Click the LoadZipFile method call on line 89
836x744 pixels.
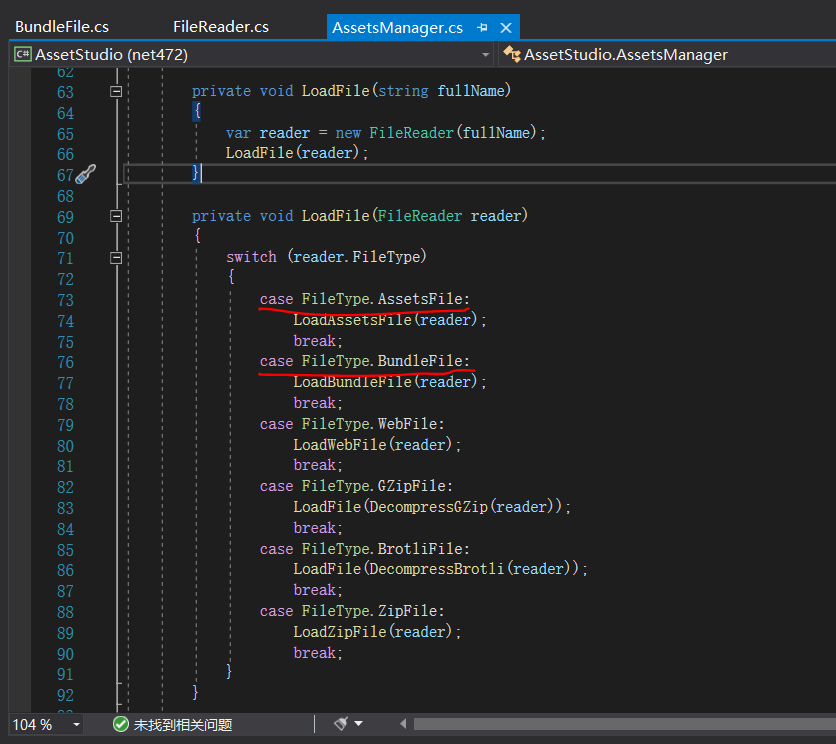click(x=338, y=632)
